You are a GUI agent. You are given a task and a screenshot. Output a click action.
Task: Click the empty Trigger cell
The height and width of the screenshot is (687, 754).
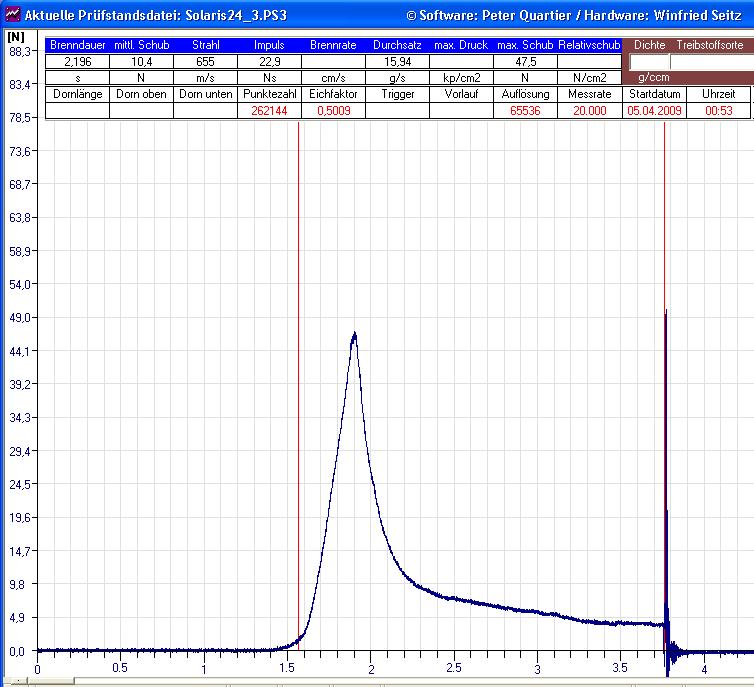coord(397,111)
